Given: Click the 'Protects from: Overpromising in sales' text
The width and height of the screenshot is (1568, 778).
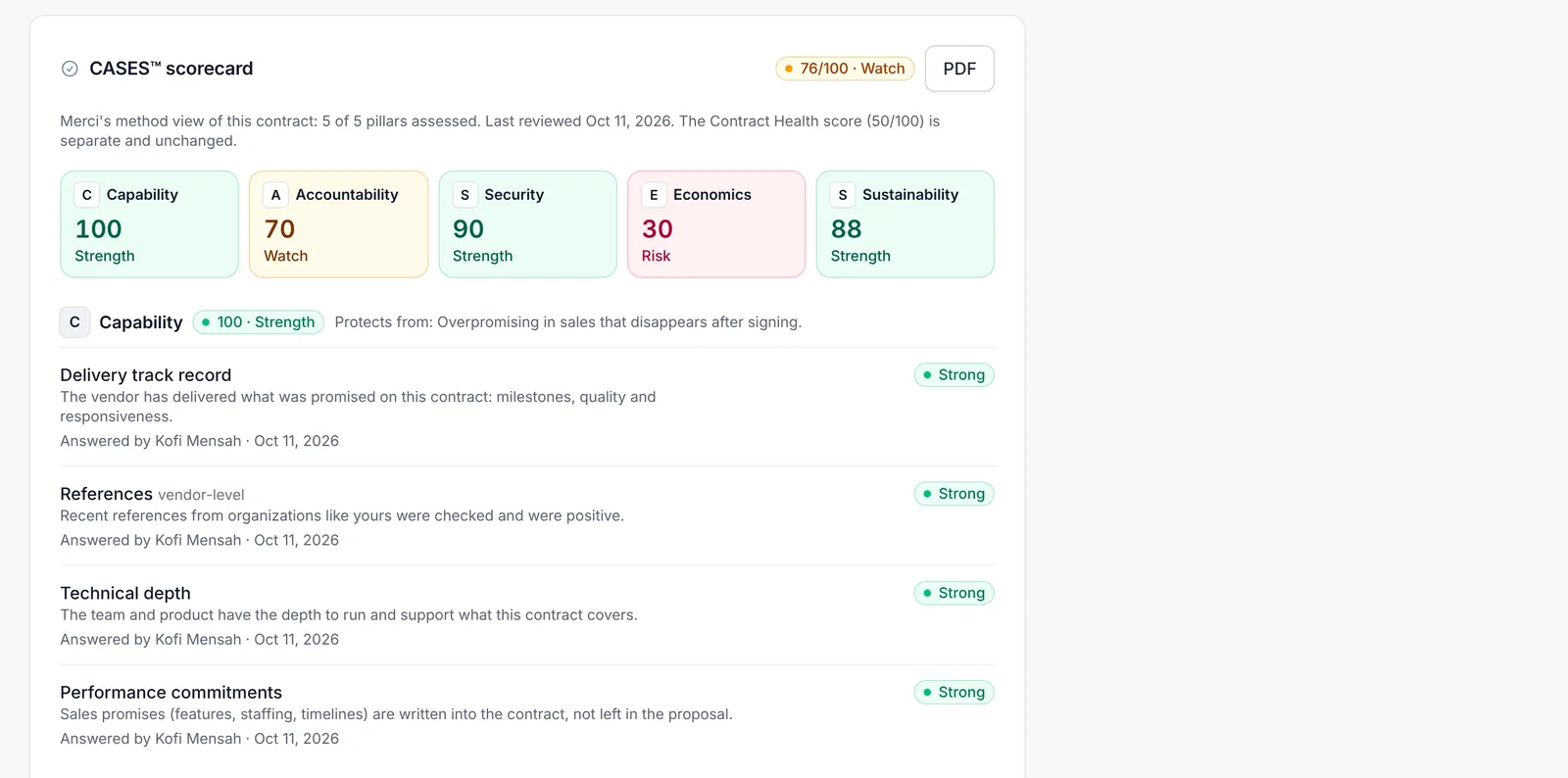Looking at the screenshot, I should 568,322.
